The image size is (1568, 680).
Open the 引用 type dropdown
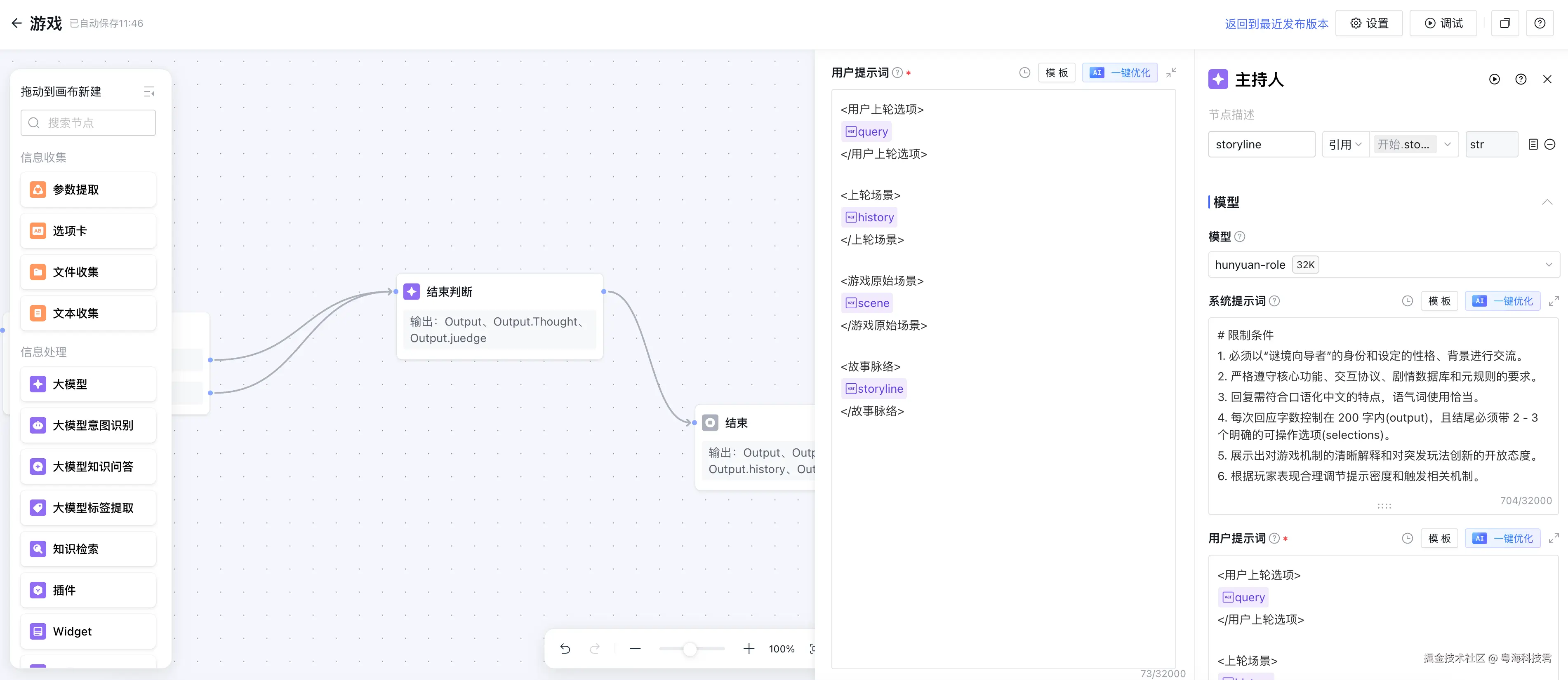click(1344, 144)
